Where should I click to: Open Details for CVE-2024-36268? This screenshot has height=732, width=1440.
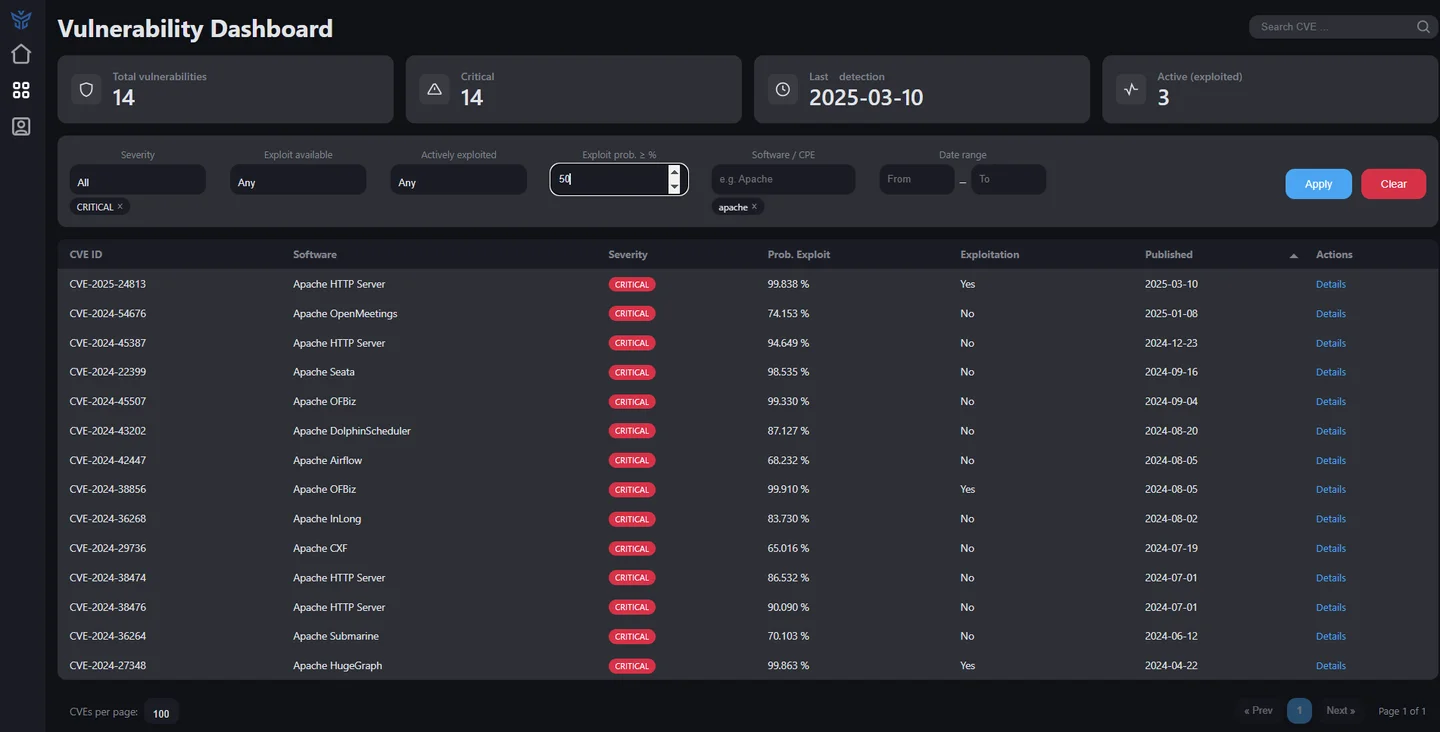pyautogui.click(x=1331, y=519)
